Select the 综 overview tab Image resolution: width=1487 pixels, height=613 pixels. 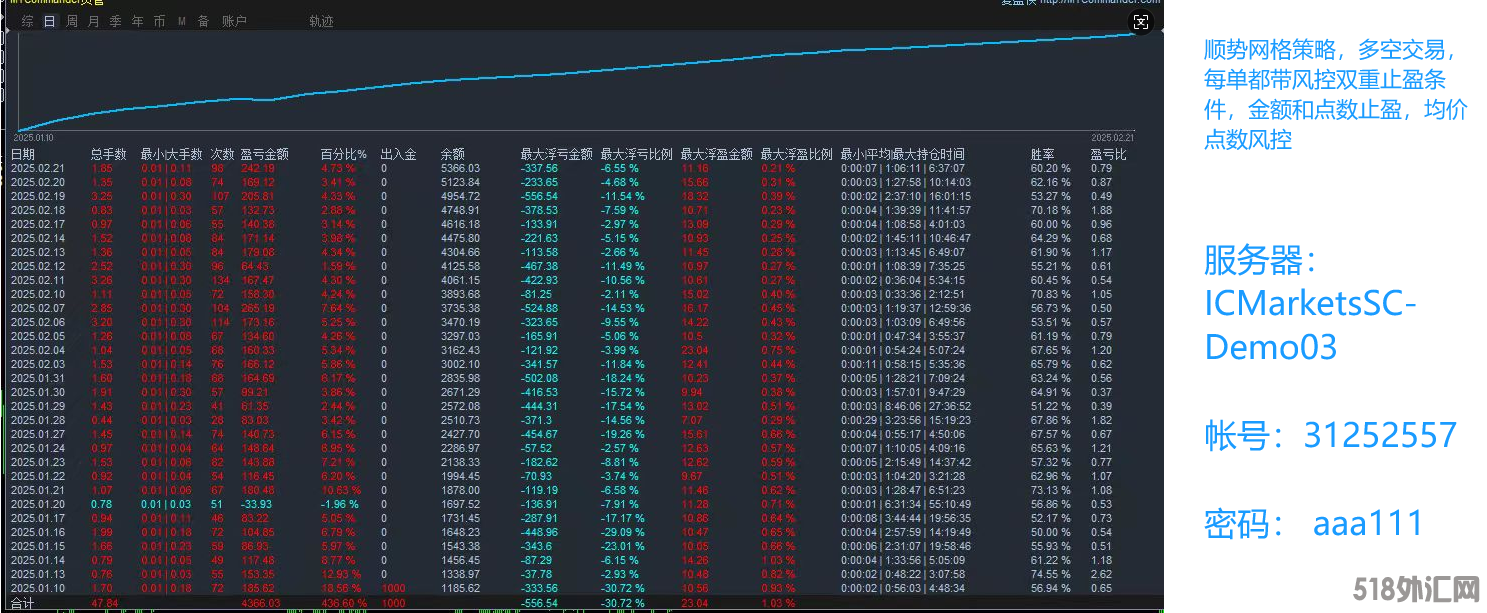27,21
